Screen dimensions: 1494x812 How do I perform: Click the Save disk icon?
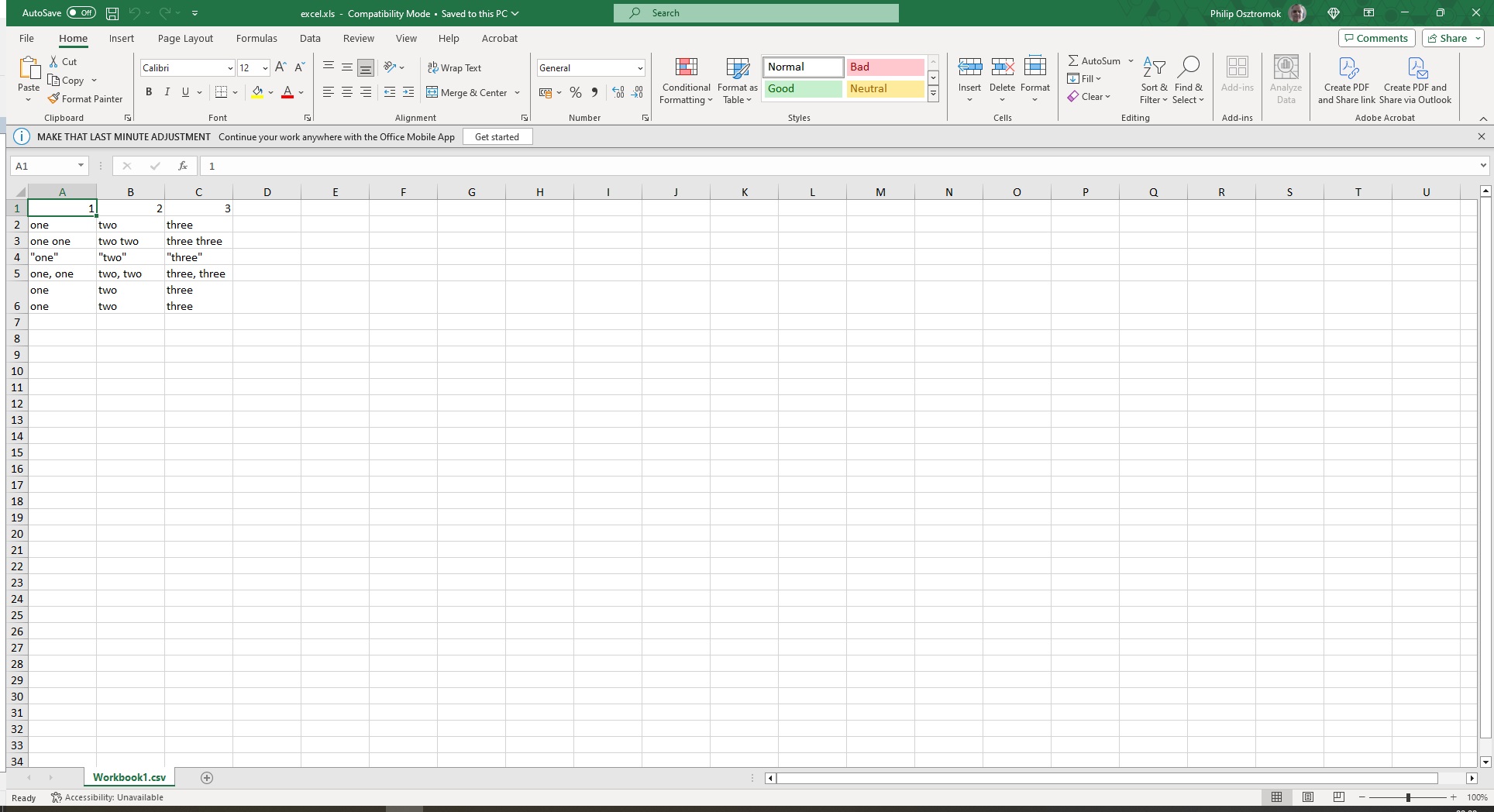coord(112,13)
